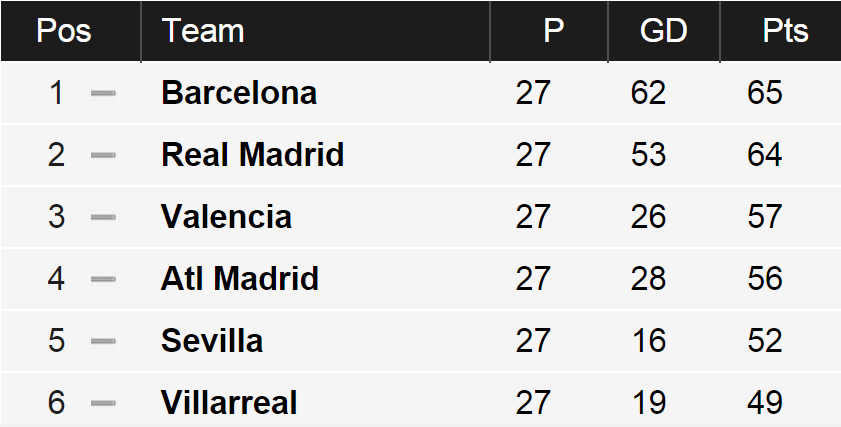Click the no-movement dash icon beside Barcelona
841x427 pixels.
click(x=103, y=93)
